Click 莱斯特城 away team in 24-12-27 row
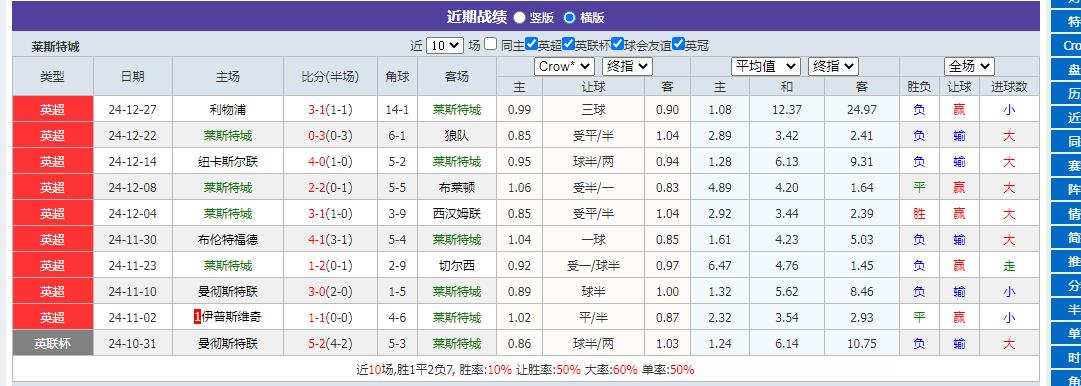The image size is (1081, 386). tap(456, 110)
